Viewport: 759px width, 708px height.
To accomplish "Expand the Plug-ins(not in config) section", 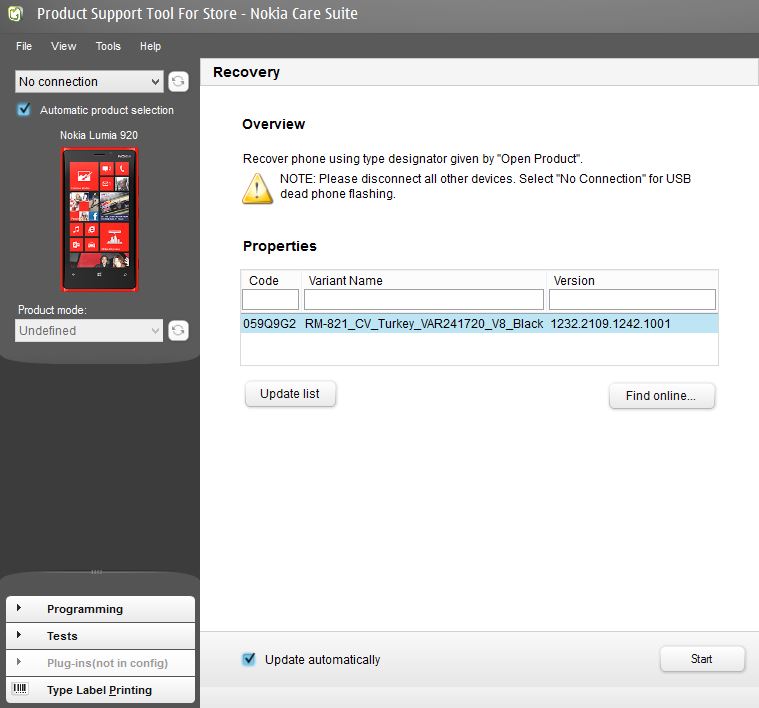I will (100, 663).
